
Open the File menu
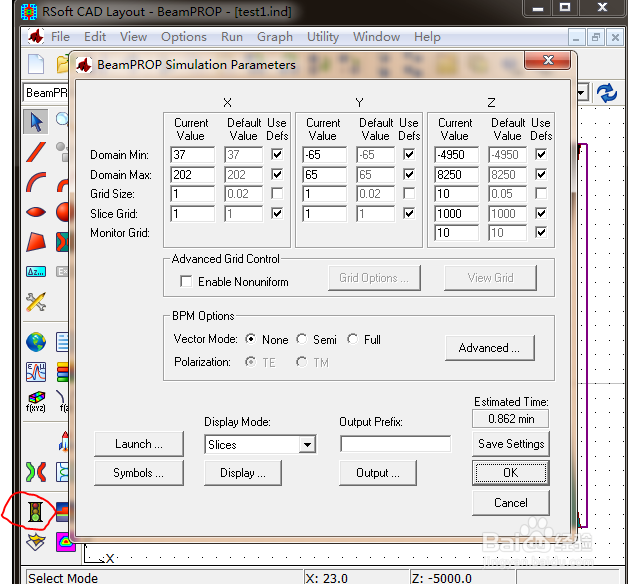(x=60, y=37)
